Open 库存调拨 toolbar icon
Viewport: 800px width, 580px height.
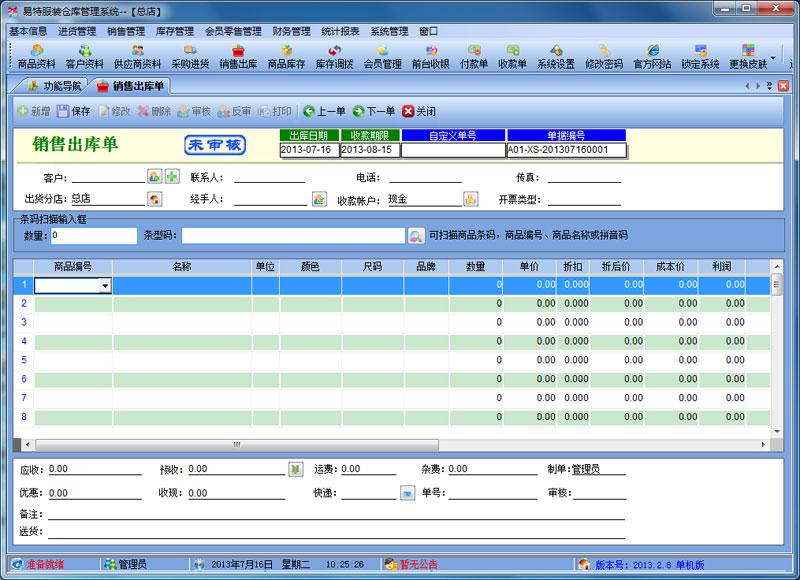(335, 56)
